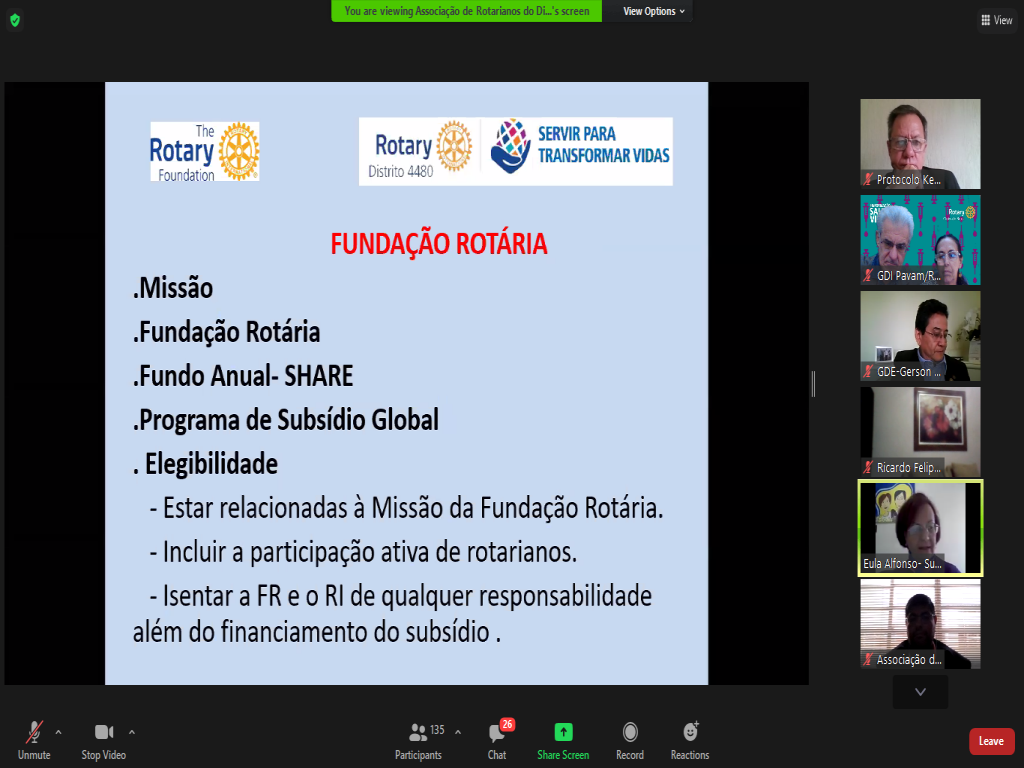The height and width of the screenshot is (768, 1024).
Task: Open the View Options dropdown
Action: (x=654, y=11)
